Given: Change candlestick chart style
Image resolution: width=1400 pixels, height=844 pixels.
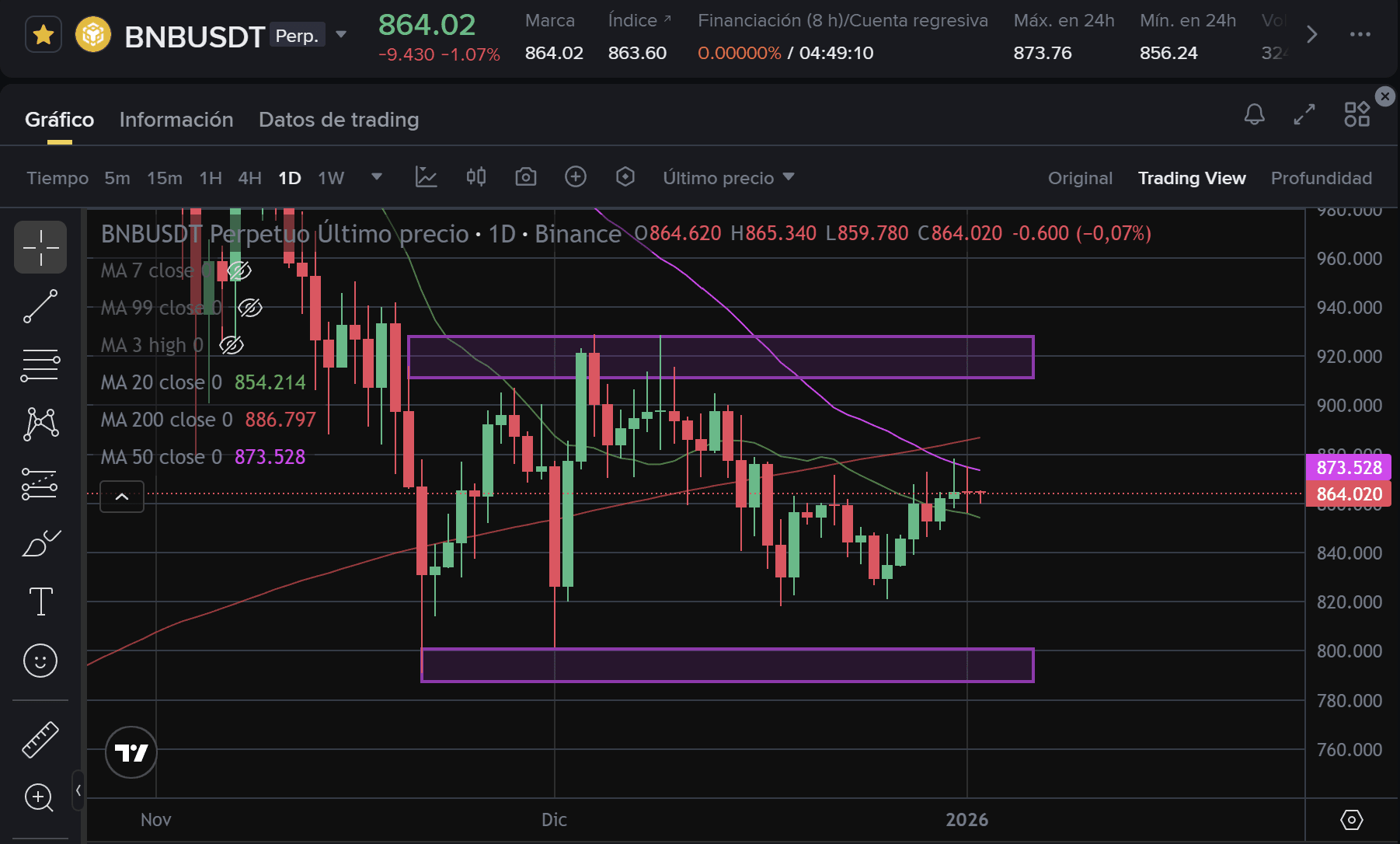Looking at the screenshot, I should [x=476, y=177].
